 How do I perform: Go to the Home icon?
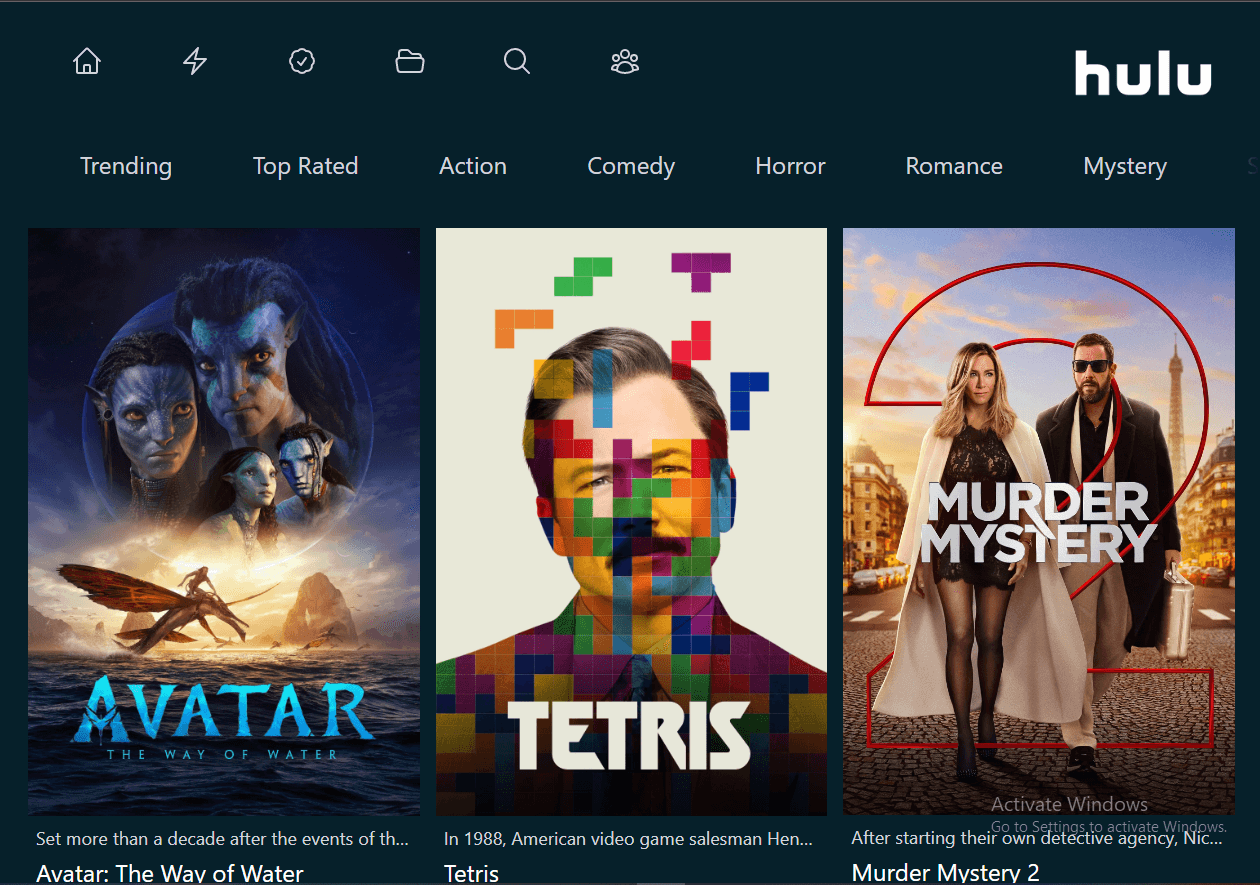[87, 62]
